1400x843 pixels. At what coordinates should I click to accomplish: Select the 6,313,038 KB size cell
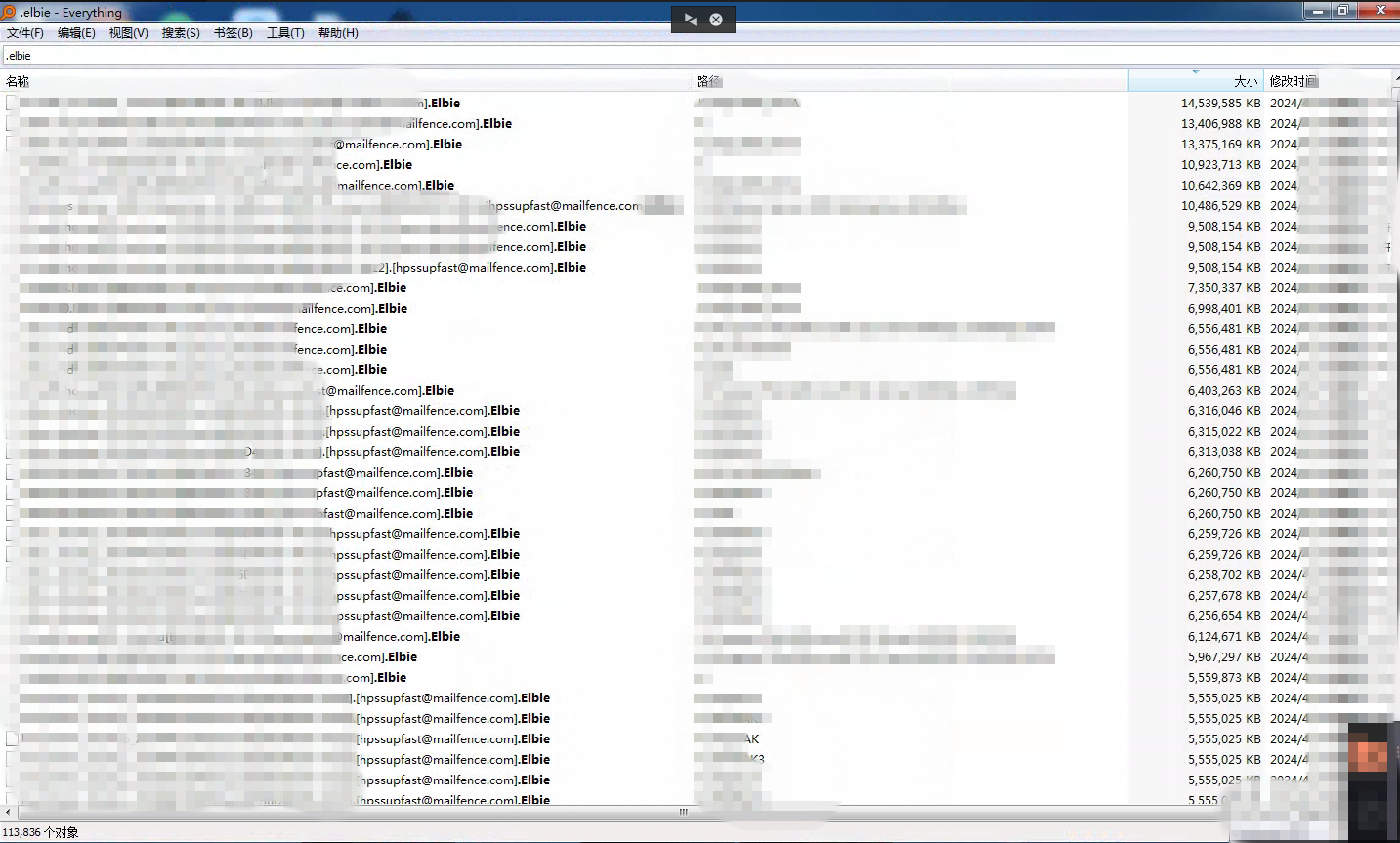pos(1224,451)
